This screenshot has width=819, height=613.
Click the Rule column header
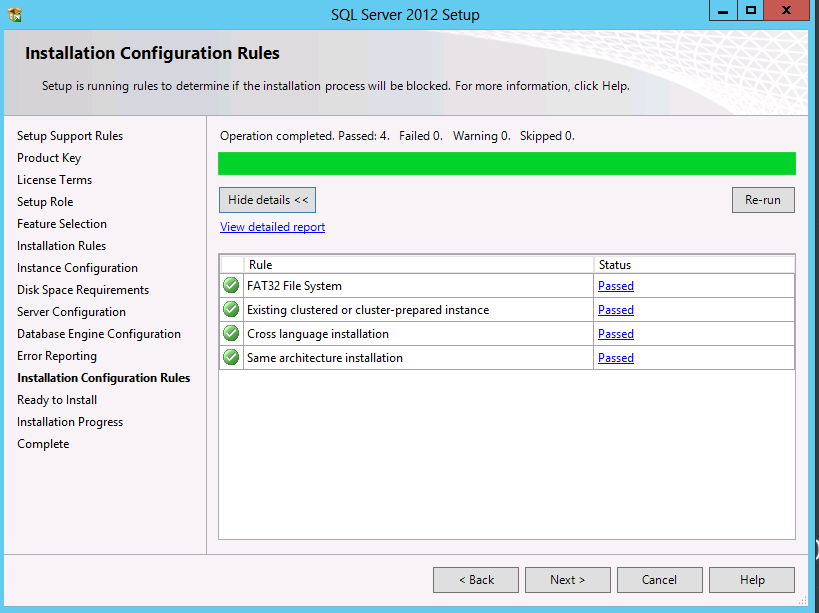(x=418, y=265)
